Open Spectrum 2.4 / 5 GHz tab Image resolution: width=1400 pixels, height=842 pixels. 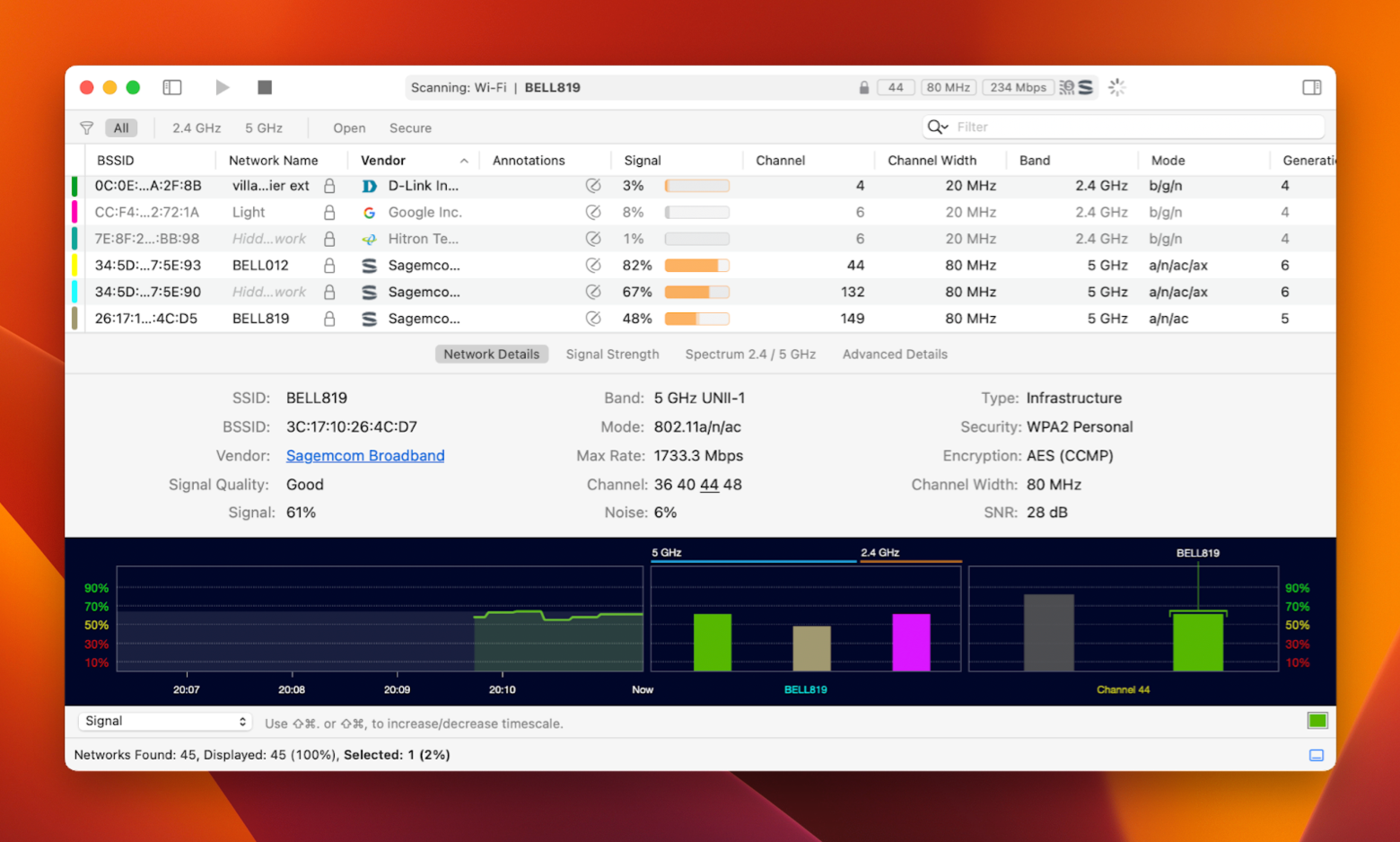click(x=750, y=355)
